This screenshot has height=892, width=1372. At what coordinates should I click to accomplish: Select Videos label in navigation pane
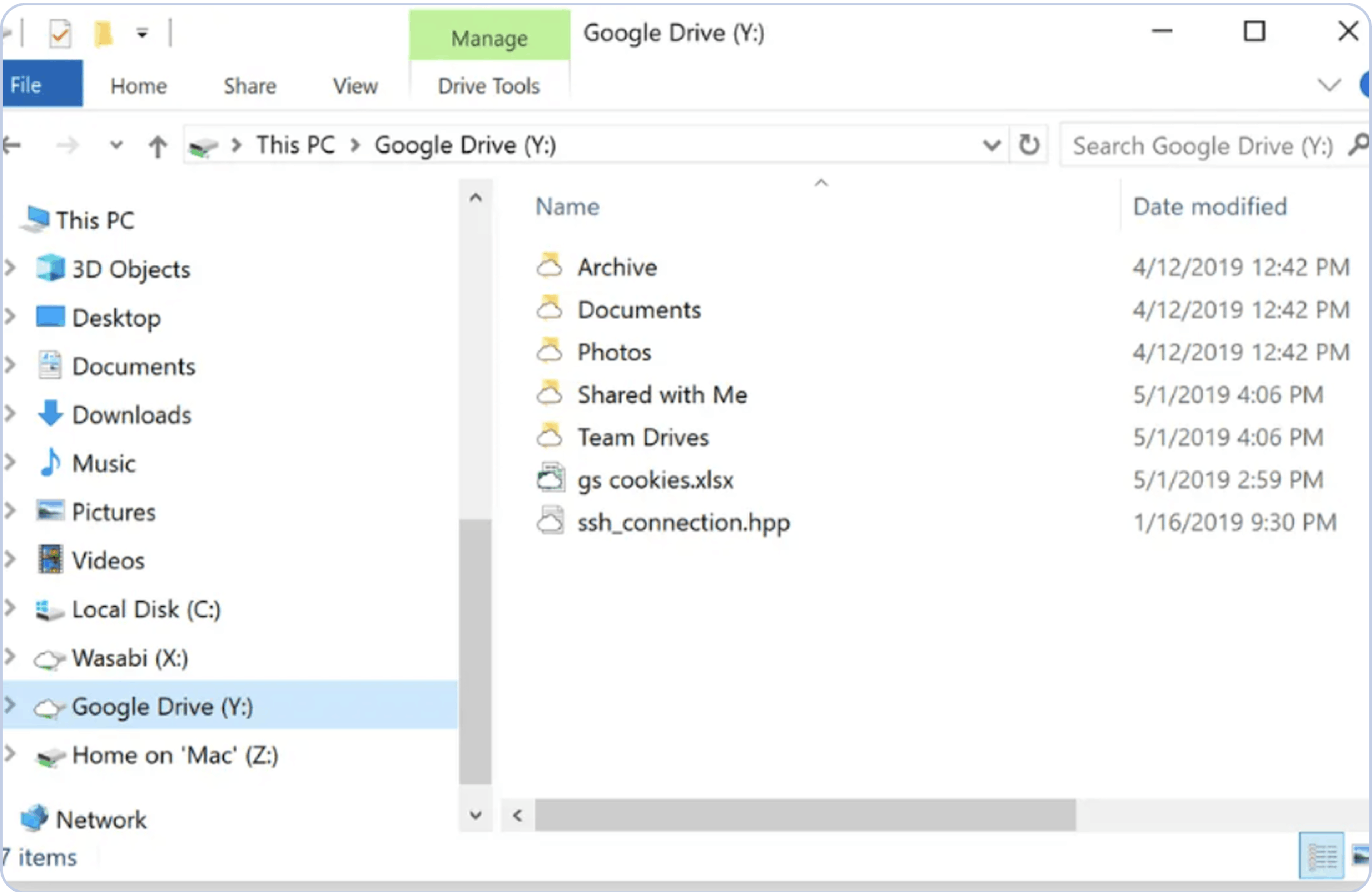pos(108,560)
